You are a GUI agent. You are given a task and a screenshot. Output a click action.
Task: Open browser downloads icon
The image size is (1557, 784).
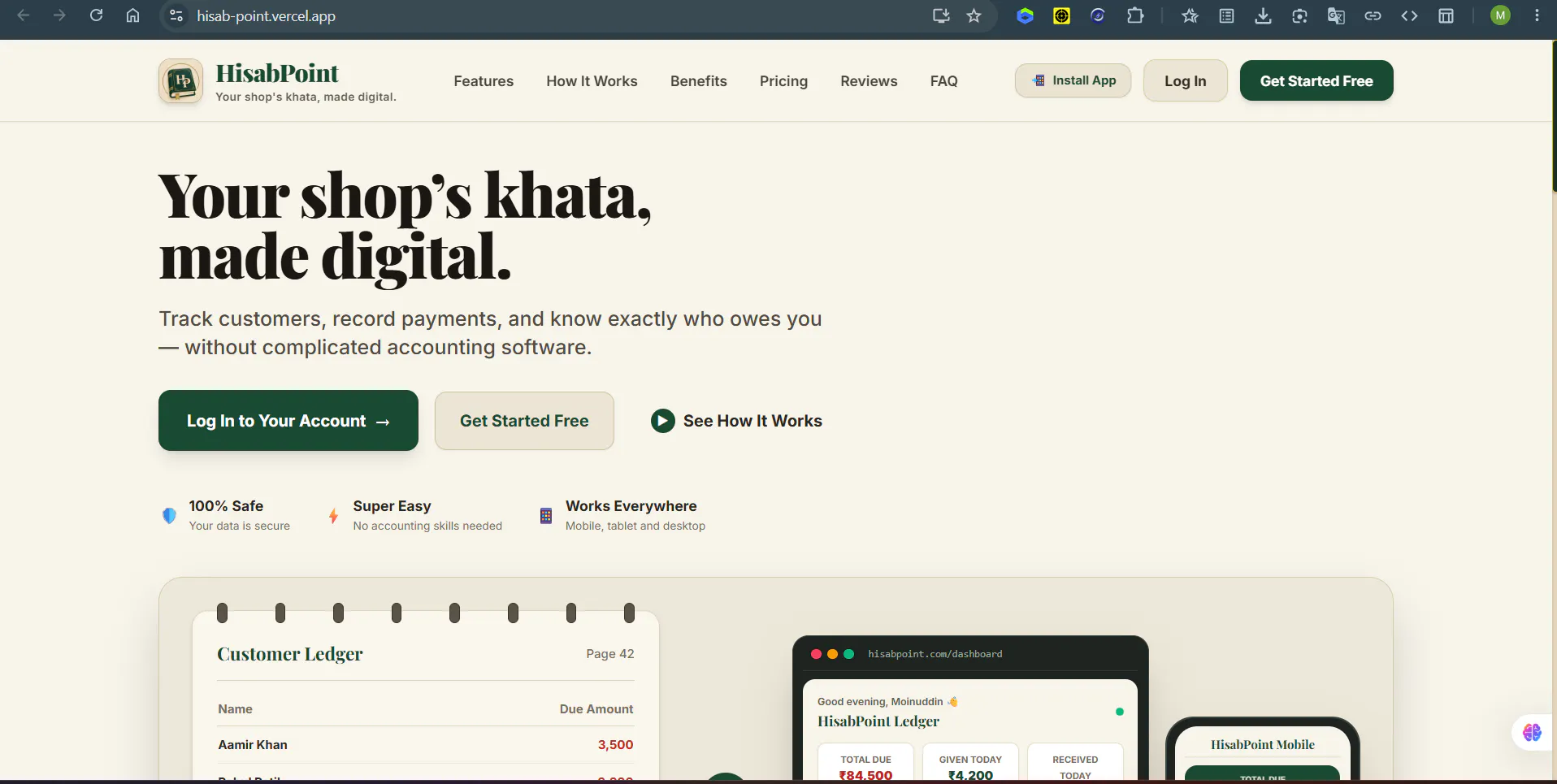pyautogui.click(x=1263, y=15)
